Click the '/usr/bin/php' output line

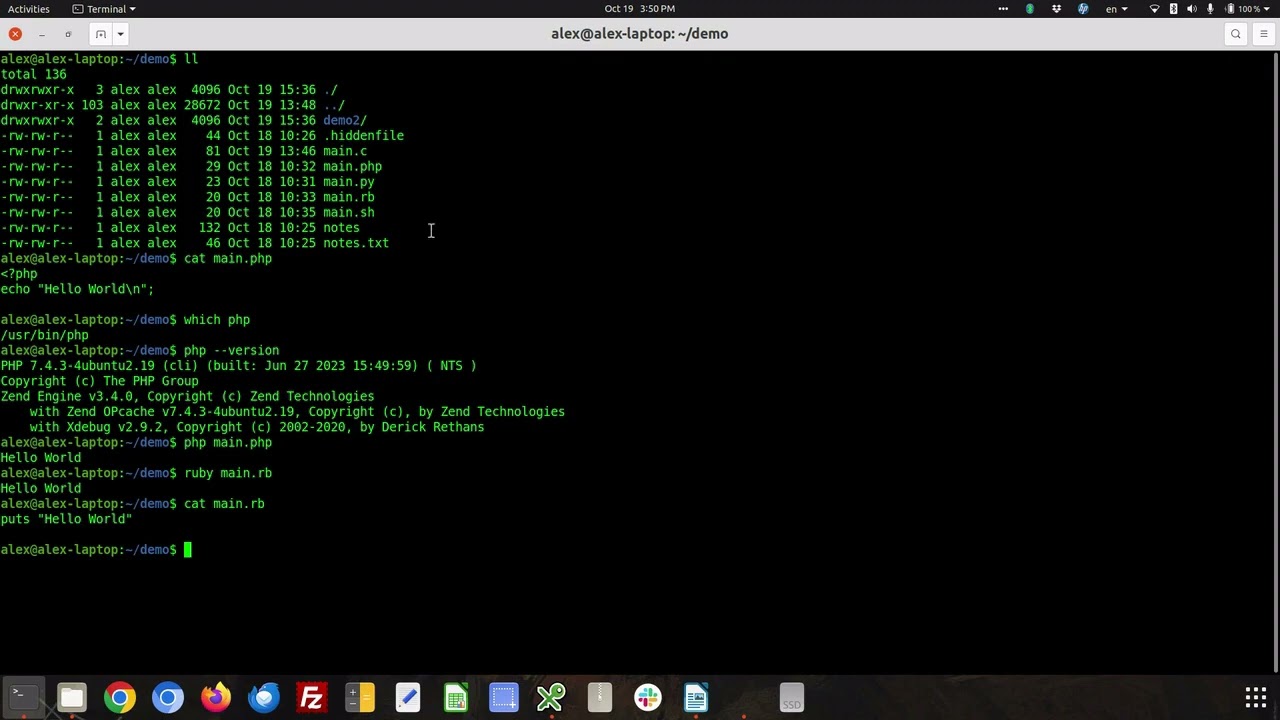coord(45,335)
